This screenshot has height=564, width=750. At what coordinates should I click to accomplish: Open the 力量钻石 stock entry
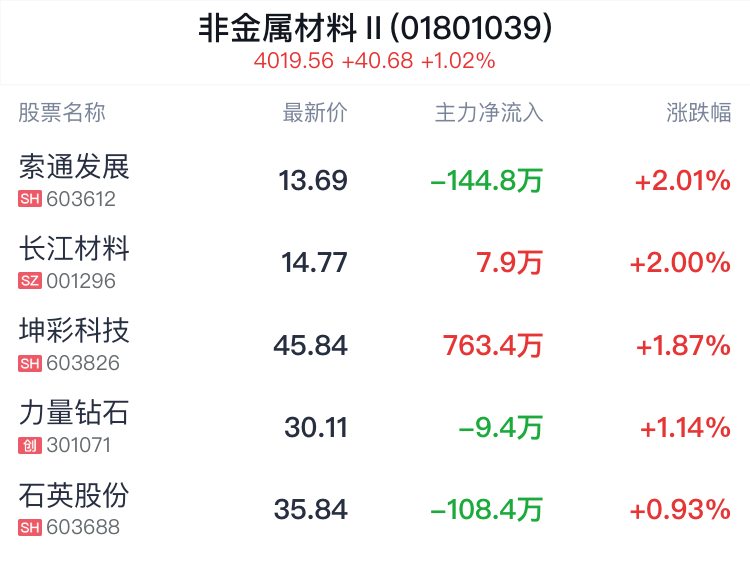[74, 412]
